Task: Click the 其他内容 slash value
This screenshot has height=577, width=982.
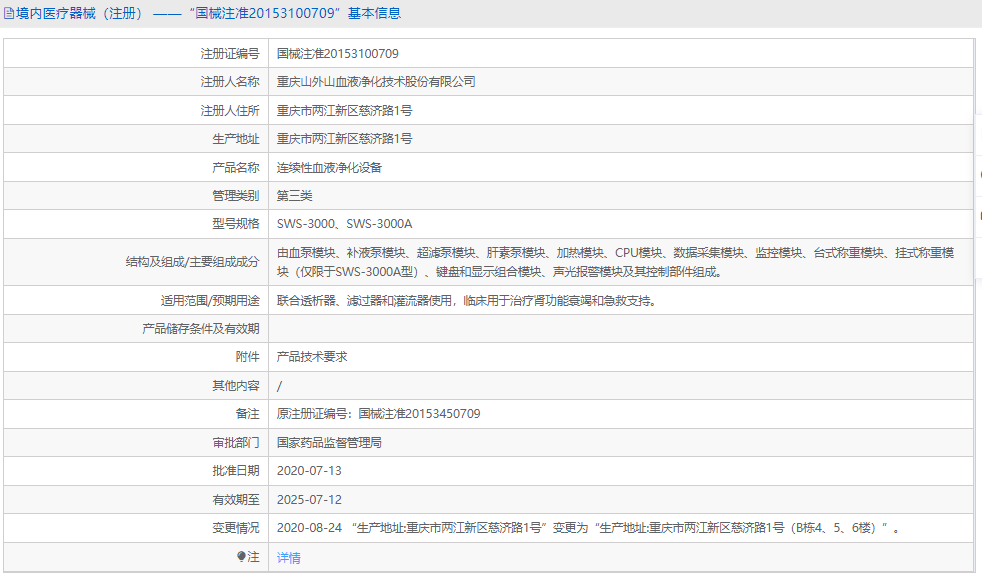Action: click(x=279, y=386)
